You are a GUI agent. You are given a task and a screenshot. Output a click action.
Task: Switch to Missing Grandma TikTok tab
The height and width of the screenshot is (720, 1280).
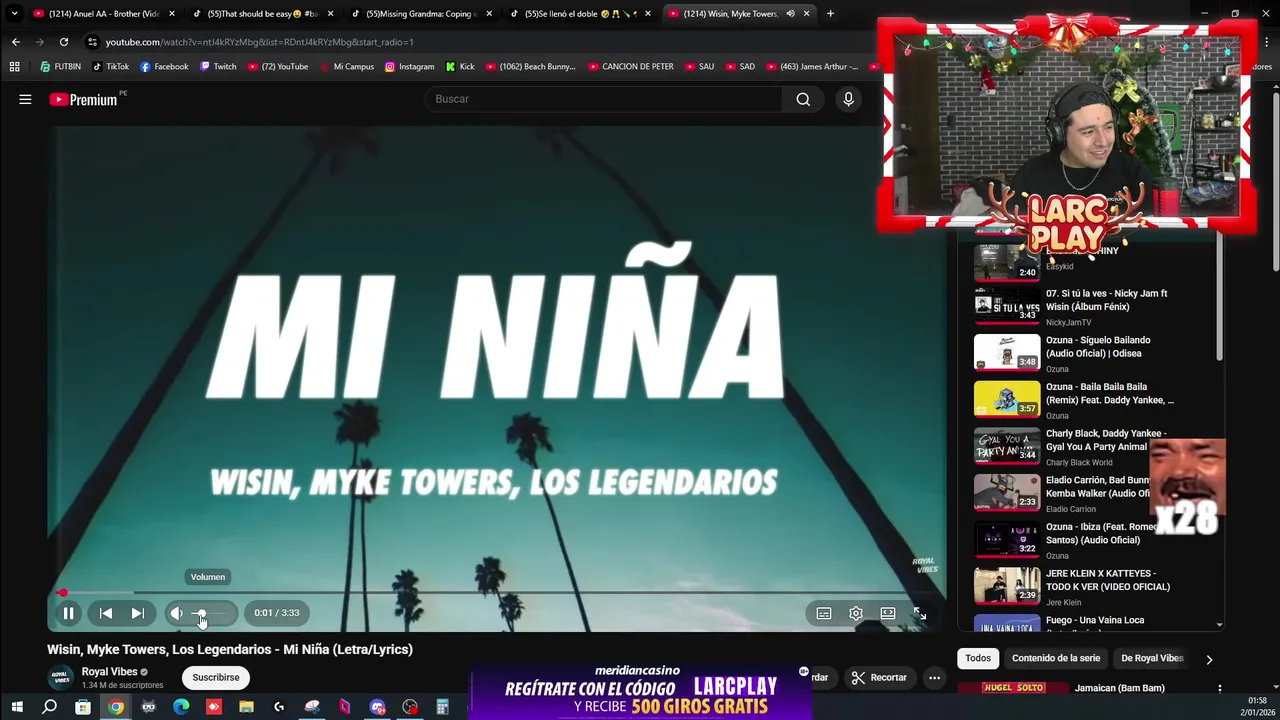coord(420,14)
